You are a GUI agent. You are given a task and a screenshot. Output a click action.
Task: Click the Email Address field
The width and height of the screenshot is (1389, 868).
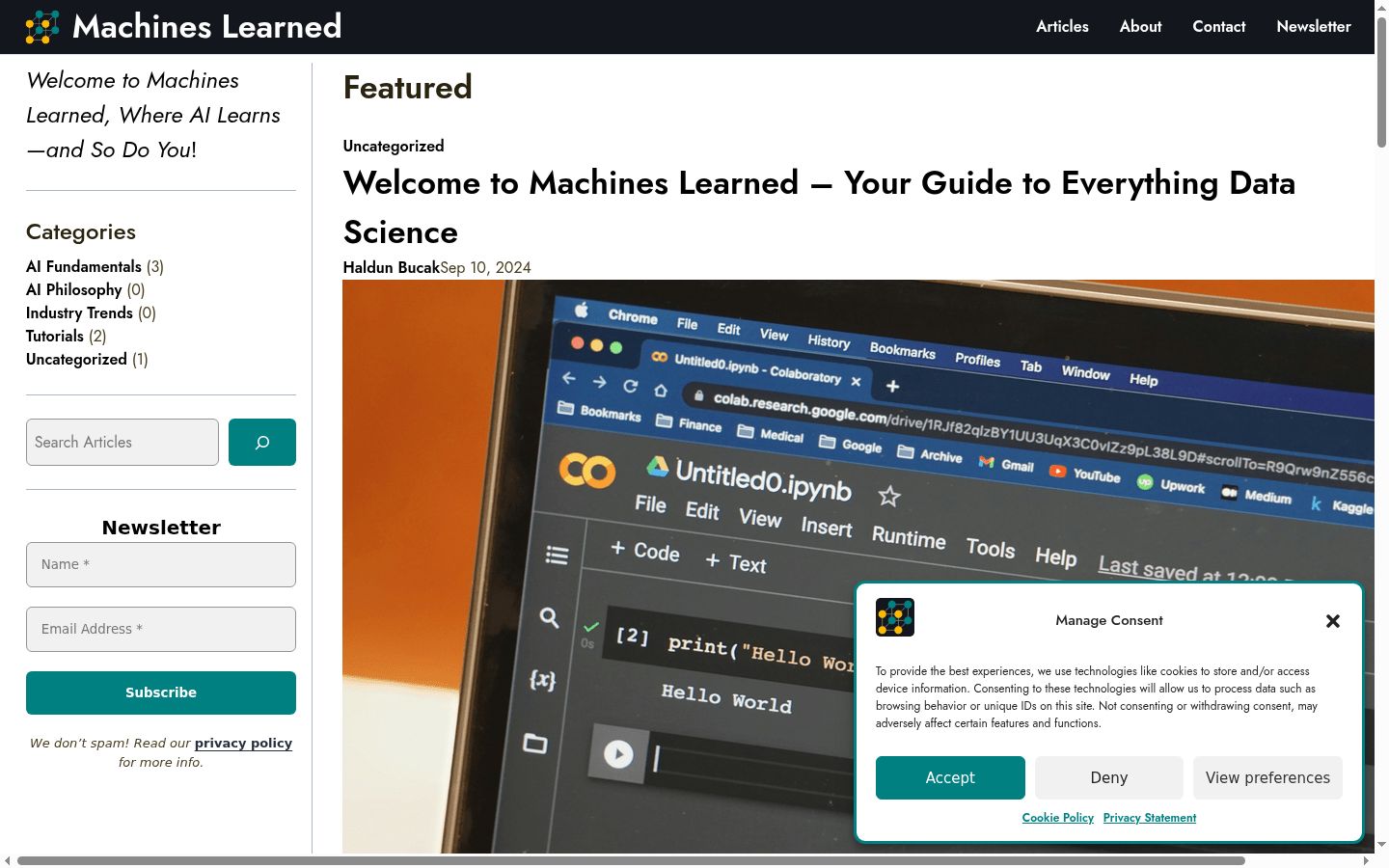[161, 630]
